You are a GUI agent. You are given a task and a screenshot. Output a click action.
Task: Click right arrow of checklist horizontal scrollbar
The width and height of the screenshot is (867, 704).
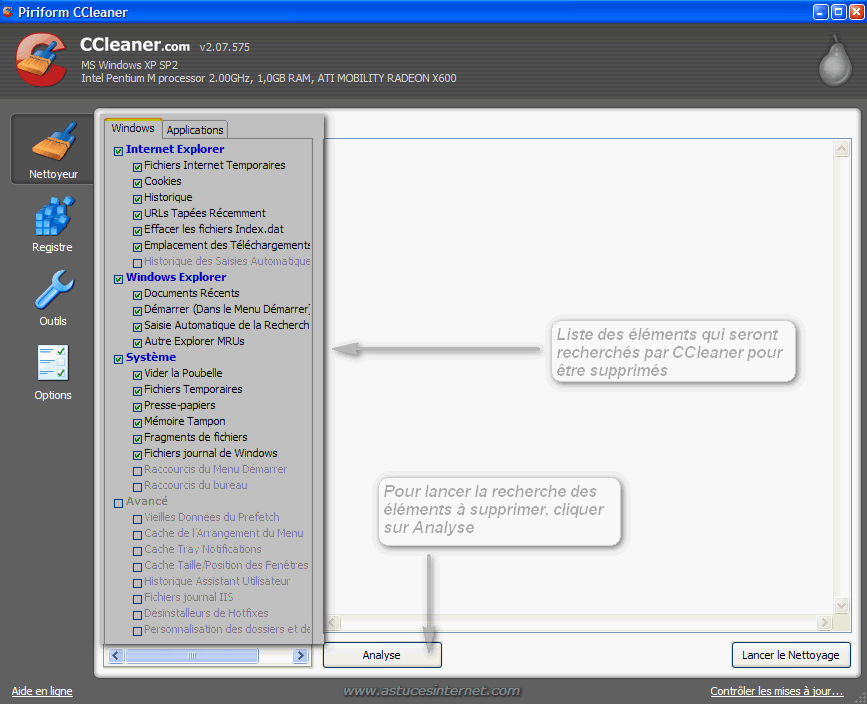pos(300,655)
